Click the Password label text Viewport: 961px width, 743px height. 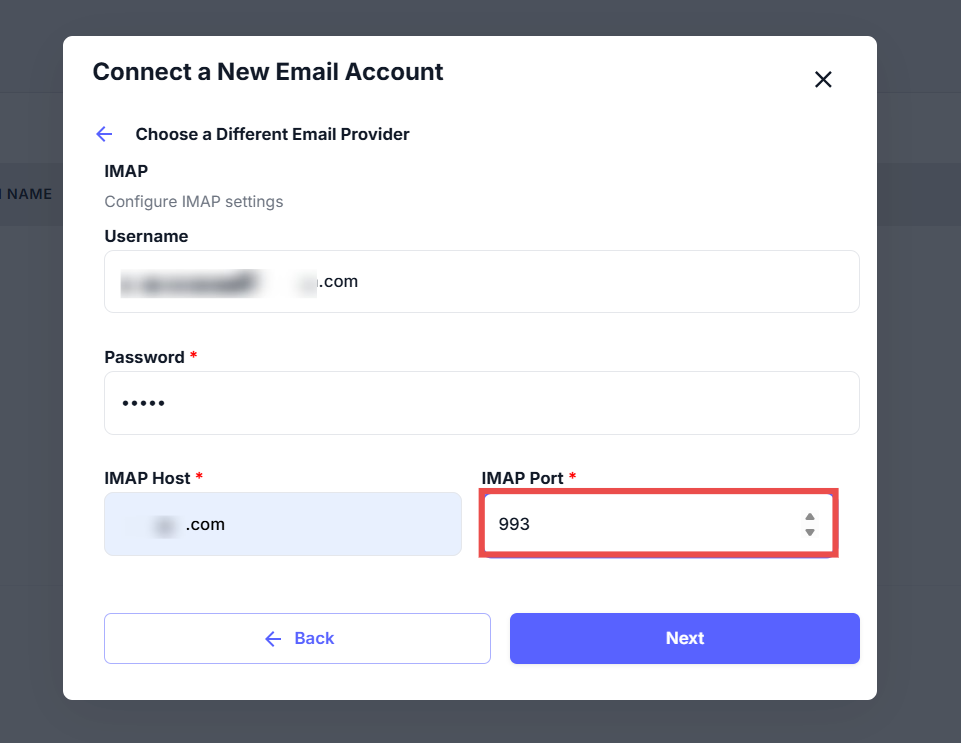coord(144,357)
